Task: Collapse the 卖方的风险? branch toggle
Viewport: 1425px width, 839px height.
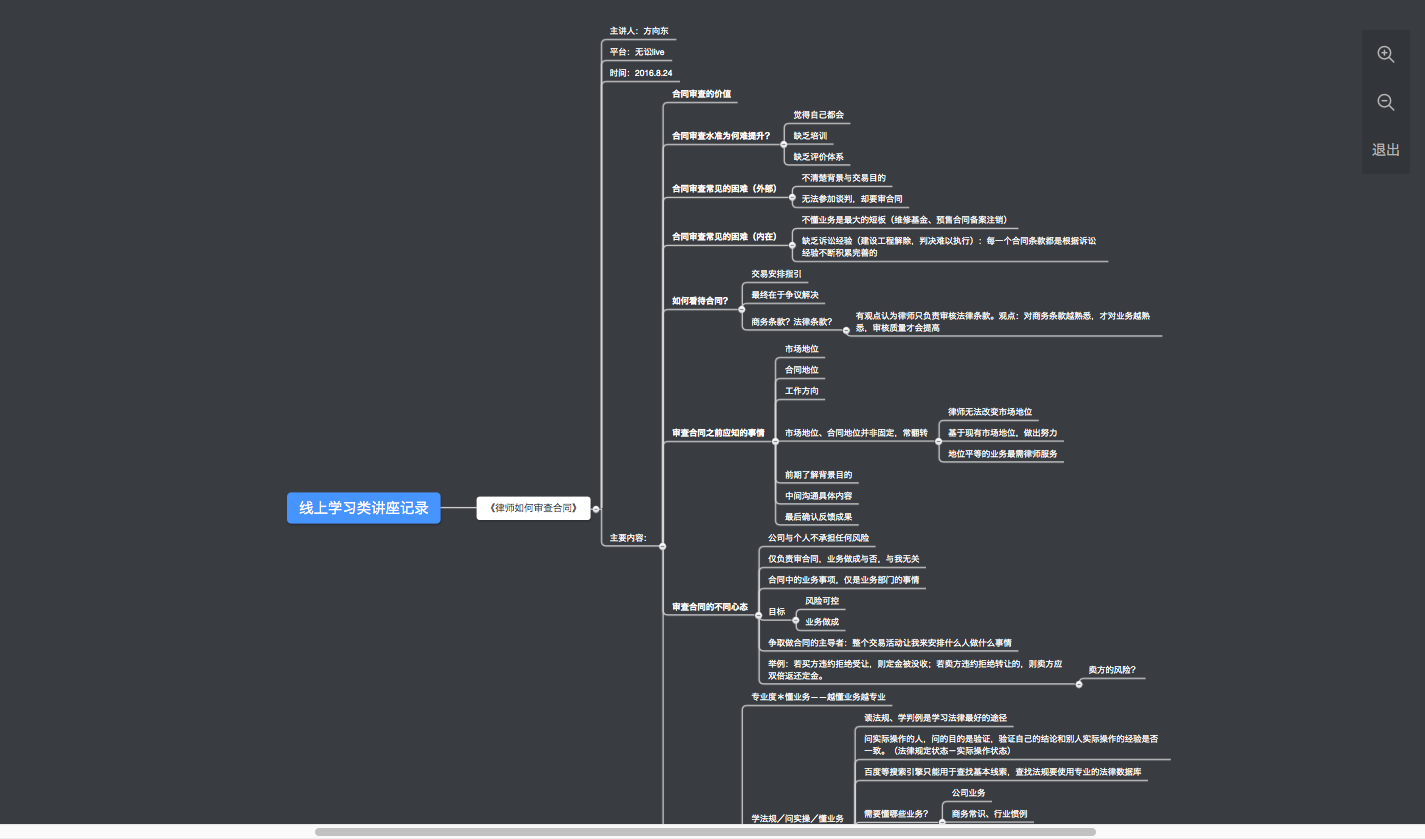Action: (x=1078, y=685)
